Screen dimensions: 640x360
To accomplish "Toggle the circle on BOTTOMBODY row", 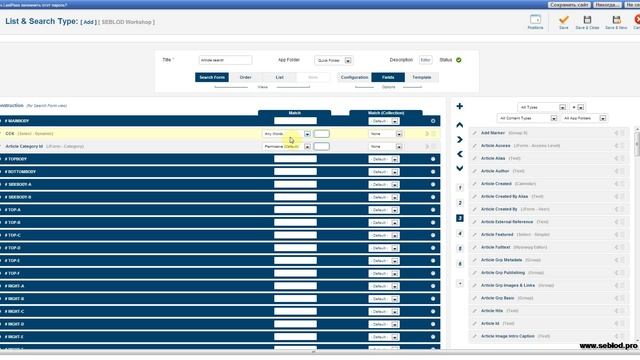I will pyautogui.click(x=433, y=171).
